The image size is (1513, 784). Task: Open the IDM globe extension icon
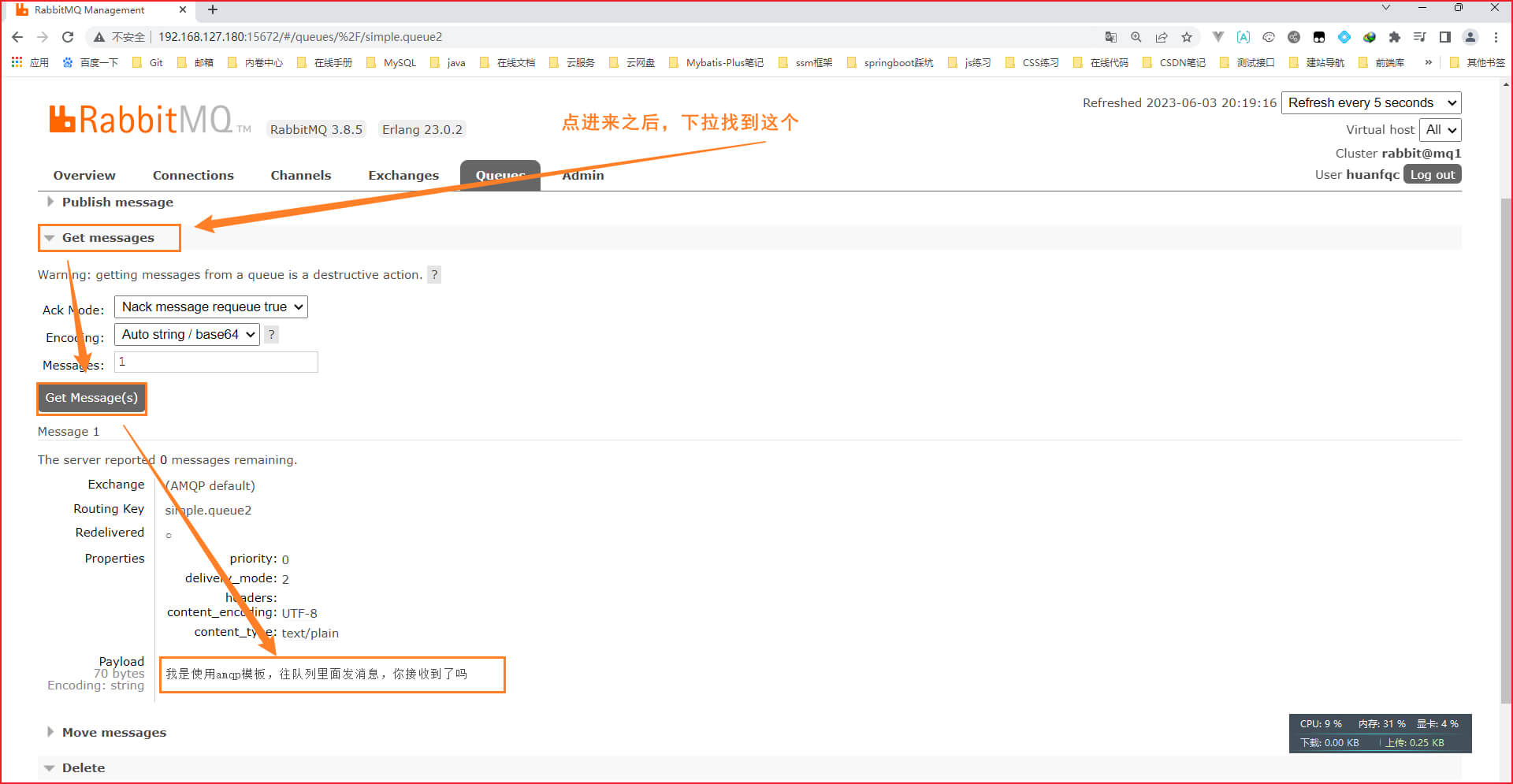pos(1370,37)
